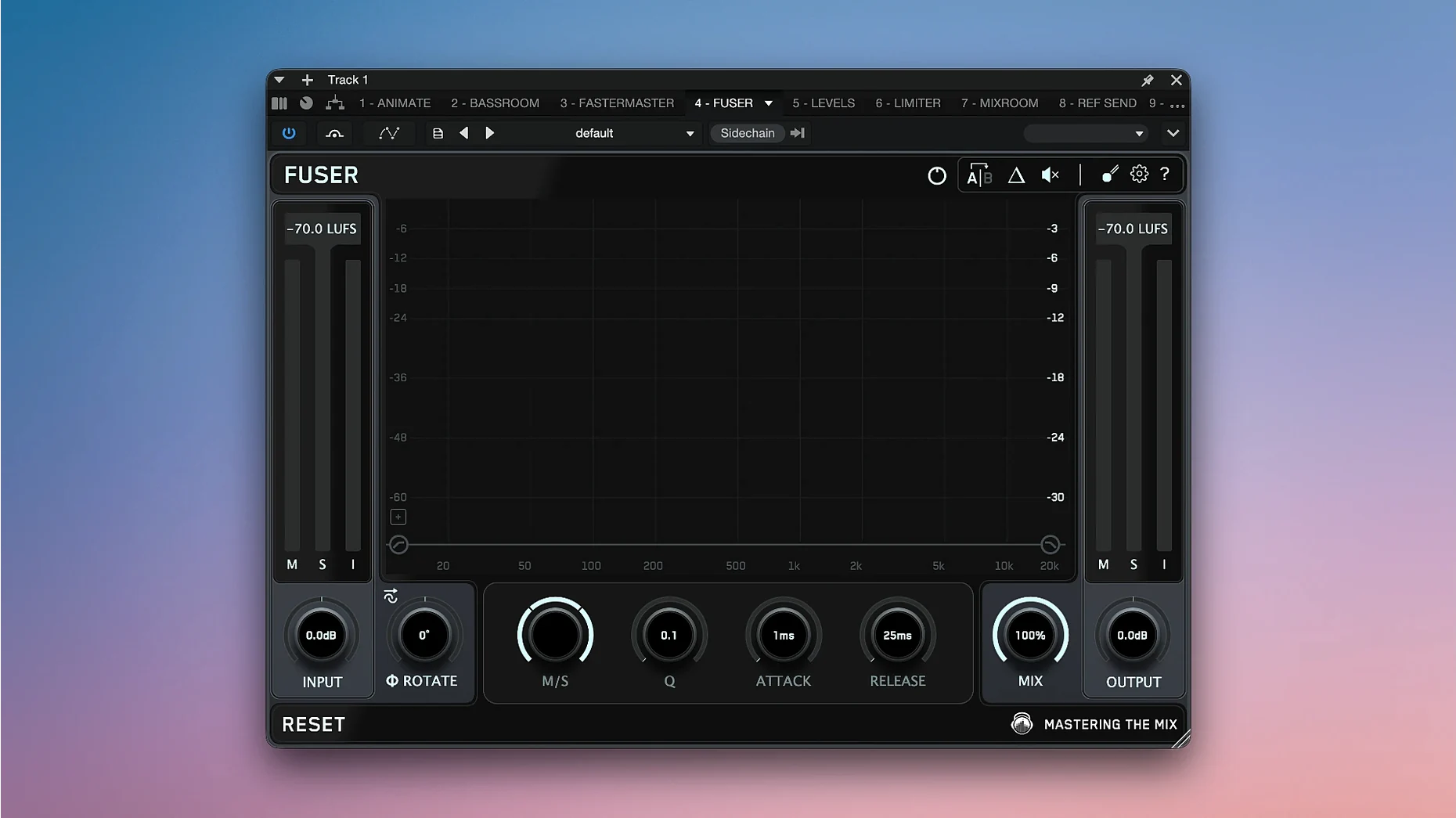Image resolution: width=1456 pixels, height=818 pixels.
Task: Open the 4 - FUSER tab dropdown arrow
Action: 769,103
